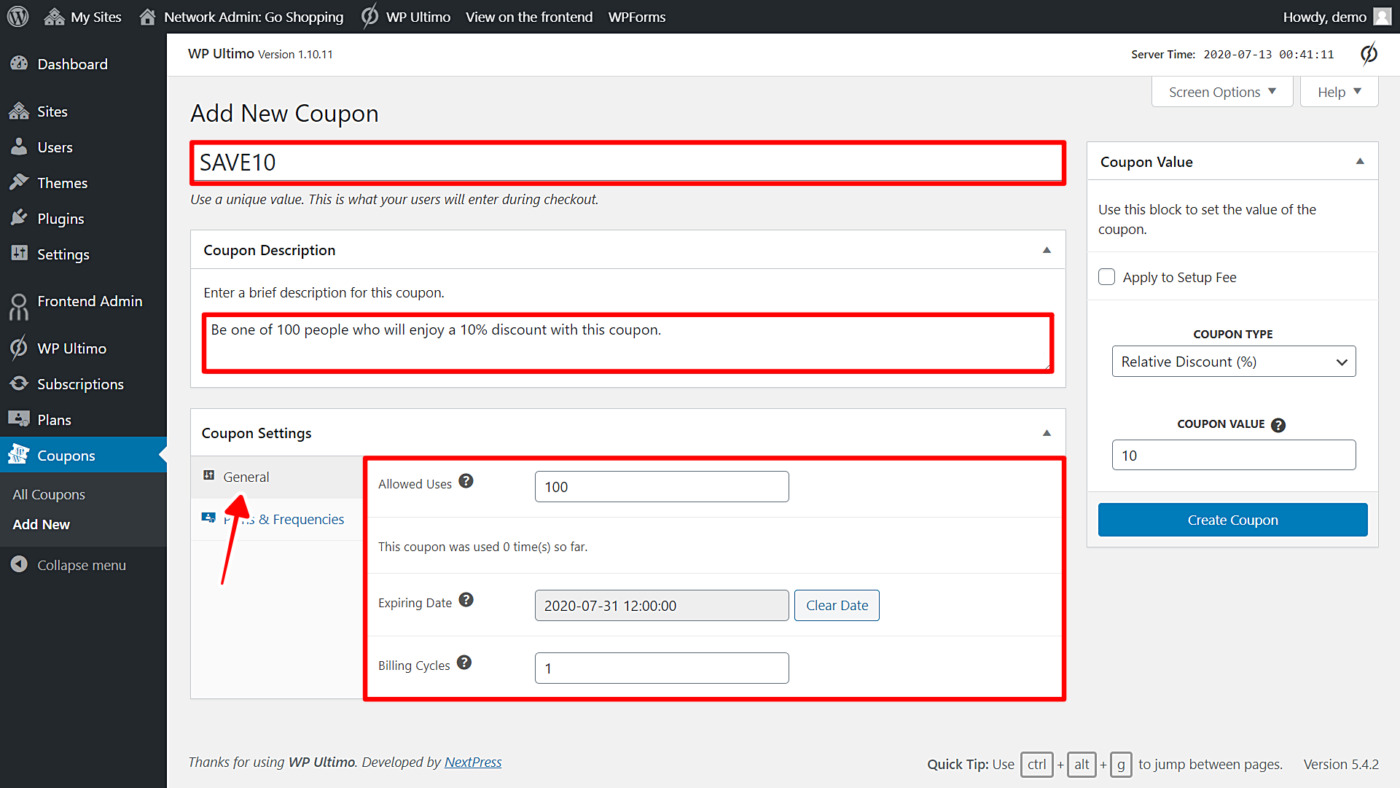Click the Plans & Frequencies tab icon
The image size is (1400, 788).
click(208, 518)
